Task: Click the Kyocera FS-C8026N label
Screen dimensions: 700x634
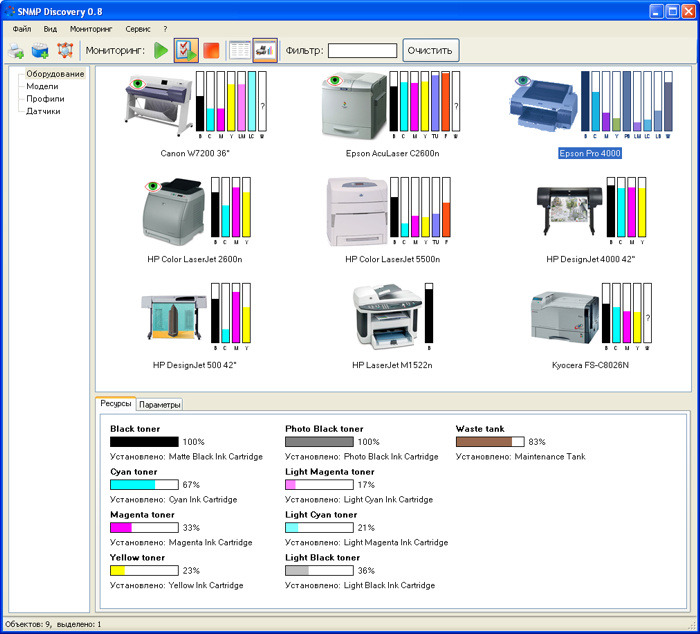Action: click(590, 365)
